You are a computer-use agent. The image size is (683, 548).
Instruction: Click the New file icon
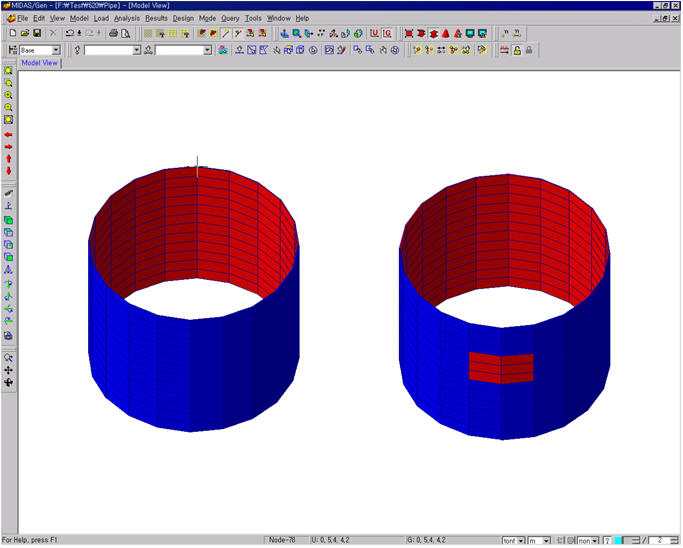(13, 33)
